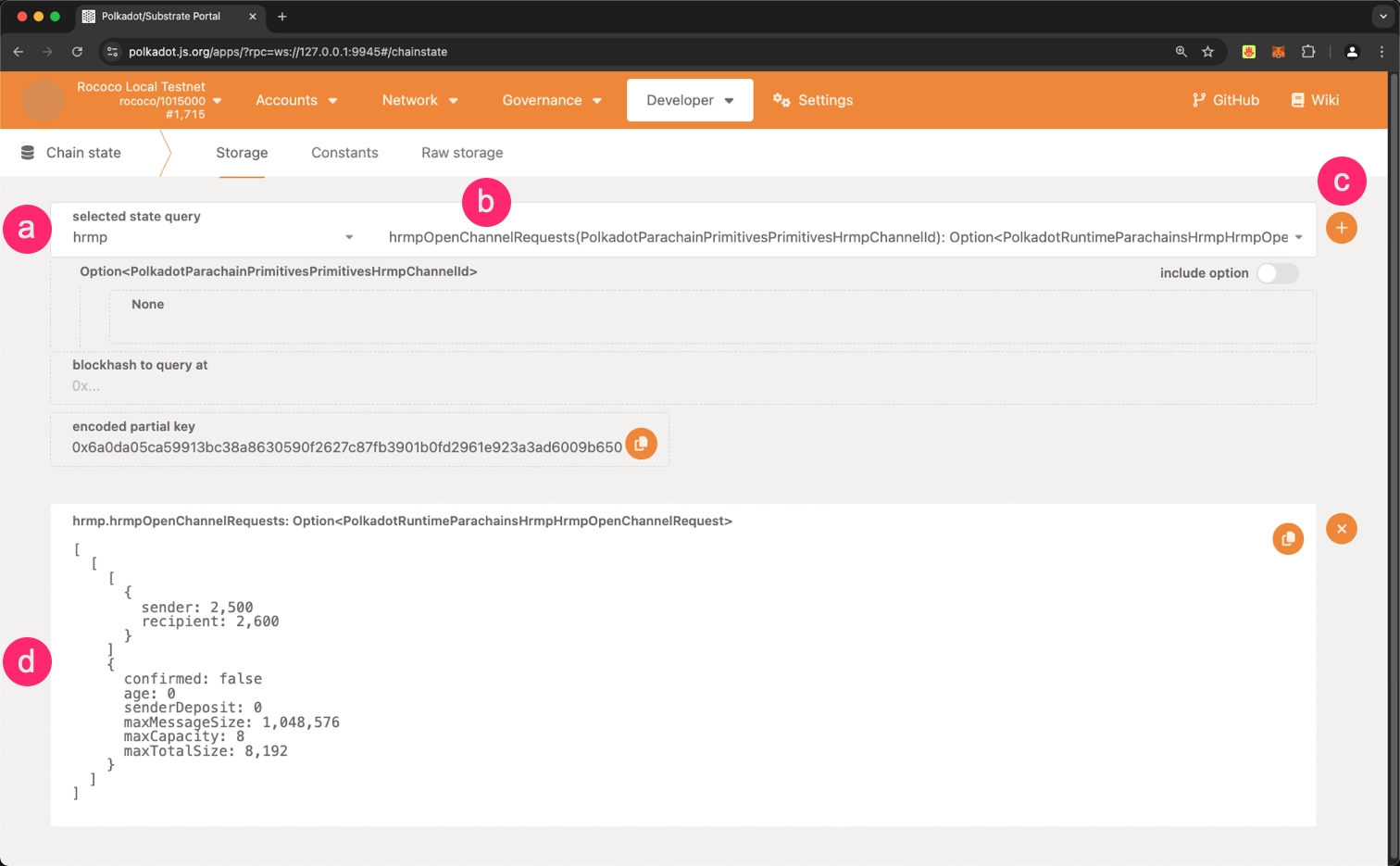Open the Accounts menu
The height and width of the screenshot is (866, 1400).
pos(296,100)
